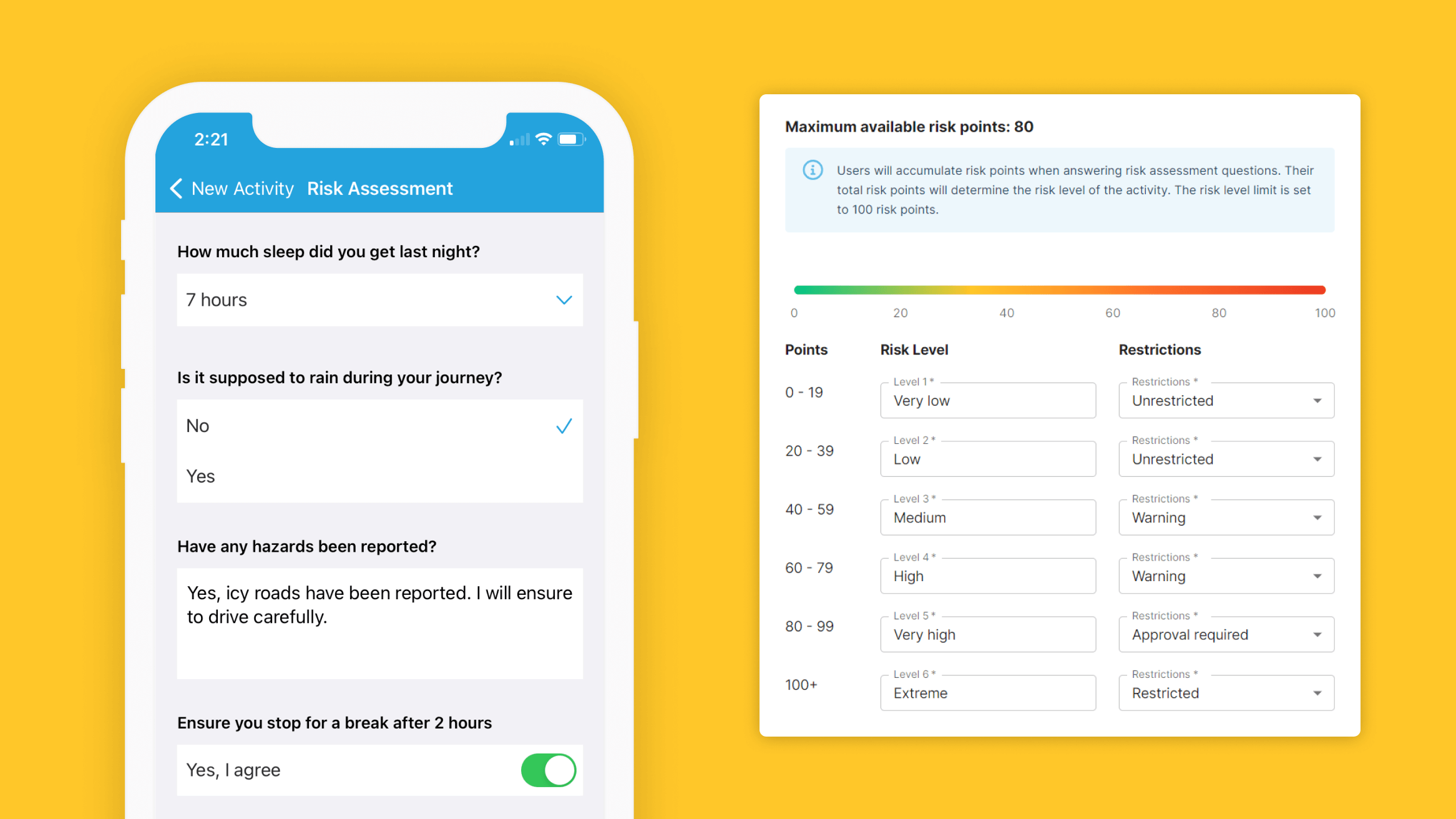Expand the Restrictions dropdown for 40-59 points
The height and width of the screenshot is (819, 1456).
pos(1322,517)
